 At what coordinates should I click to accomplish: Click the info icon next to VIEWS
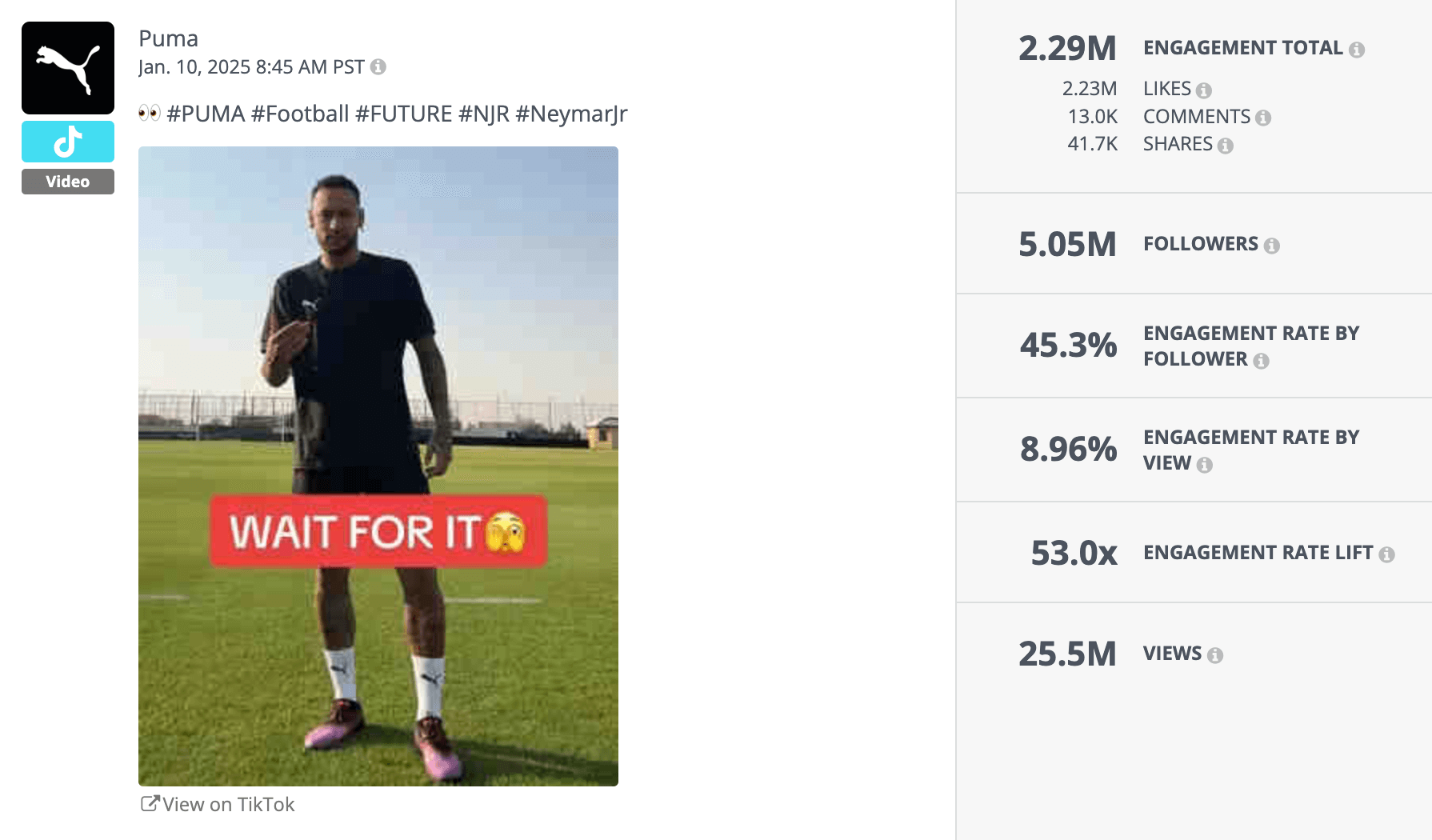tap(1215, 654)
